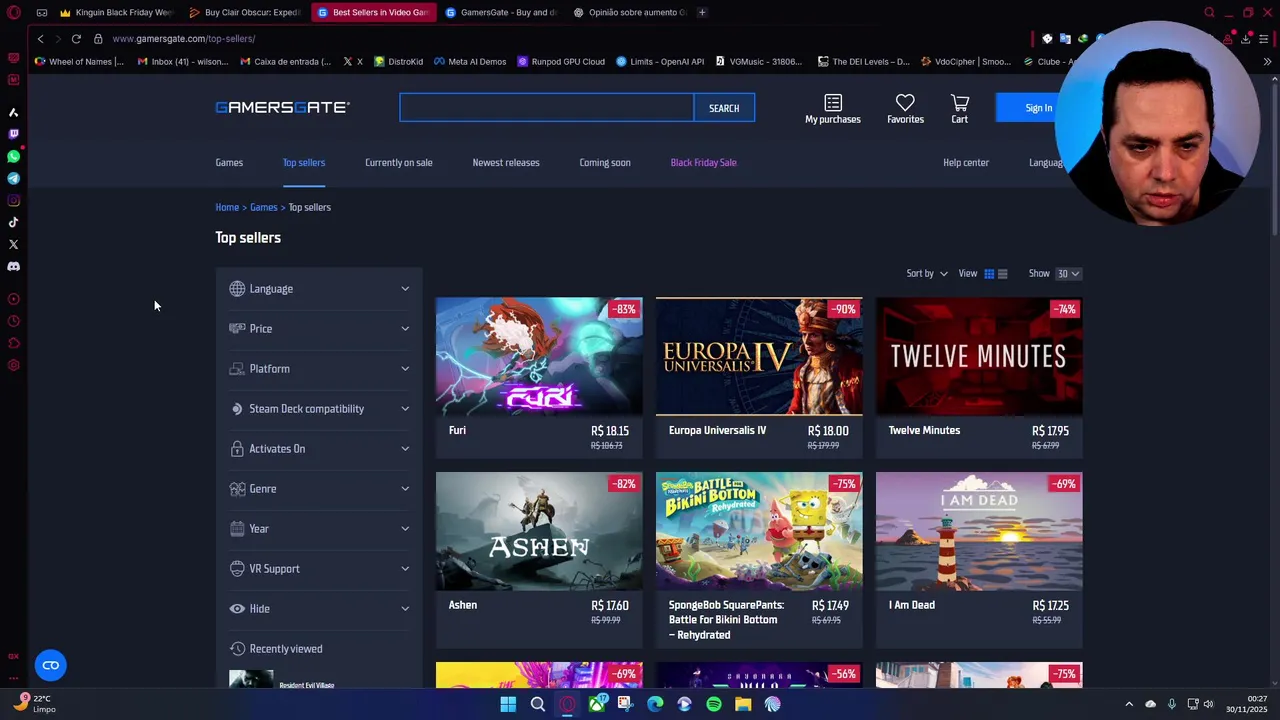Expand the Language filter
1280x720 pixels.
coord(319,289)
